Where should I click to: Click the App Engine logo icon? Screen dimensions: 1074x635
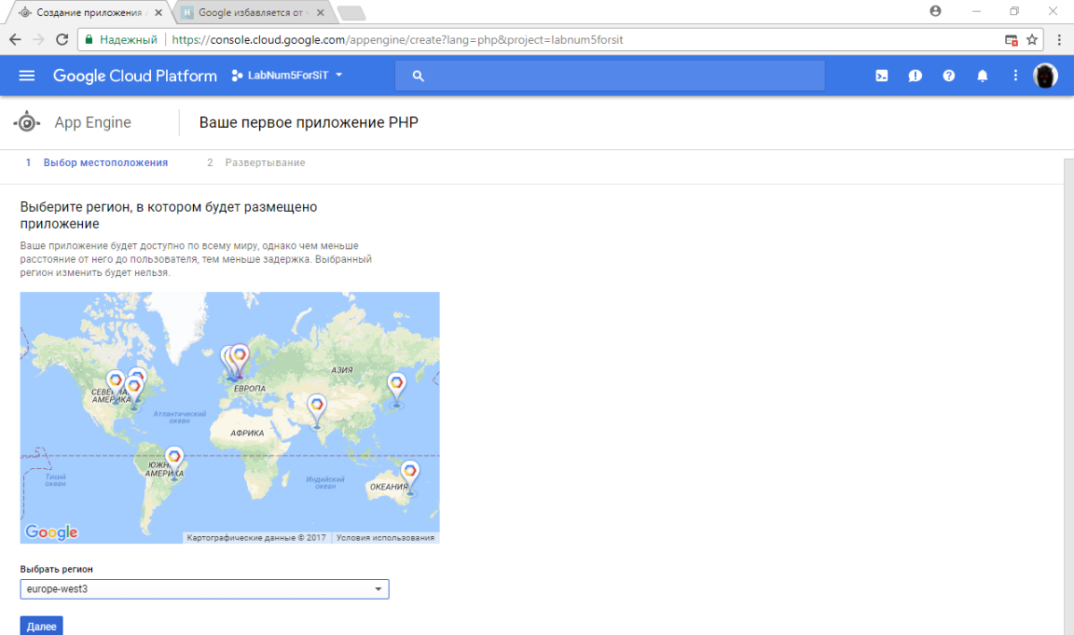coord(27,123)
